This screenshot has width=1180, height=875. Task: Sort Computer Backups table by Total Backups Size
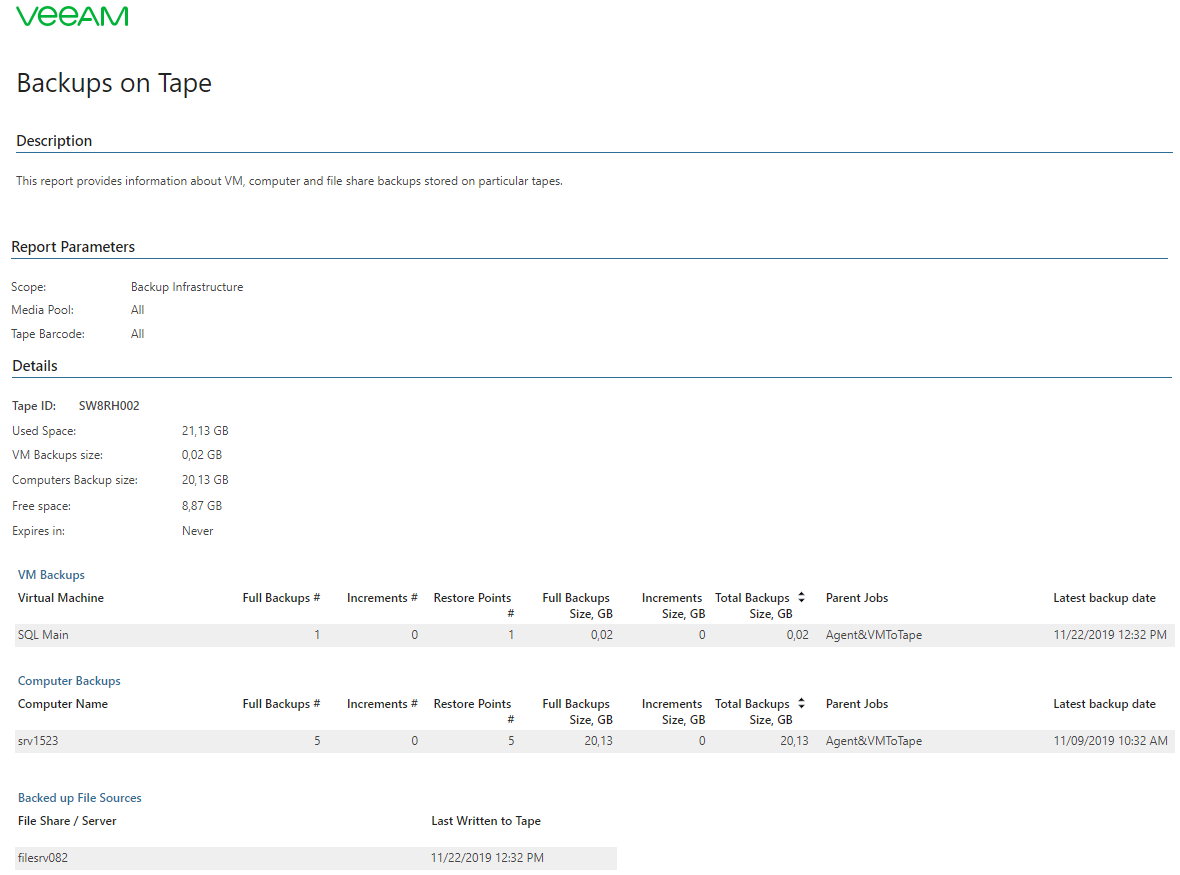click(801, 704)
